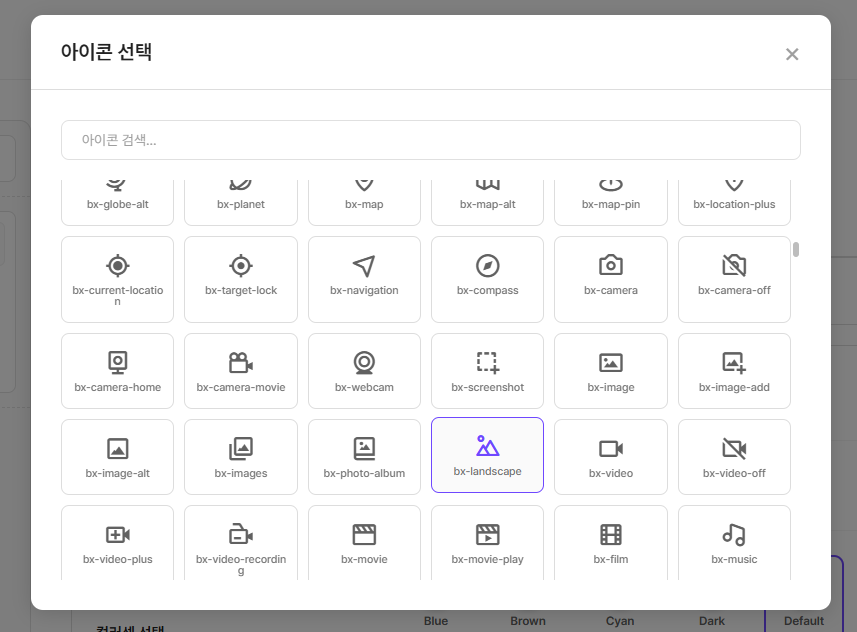Select the bx-landscape icon

click(487, 455)
